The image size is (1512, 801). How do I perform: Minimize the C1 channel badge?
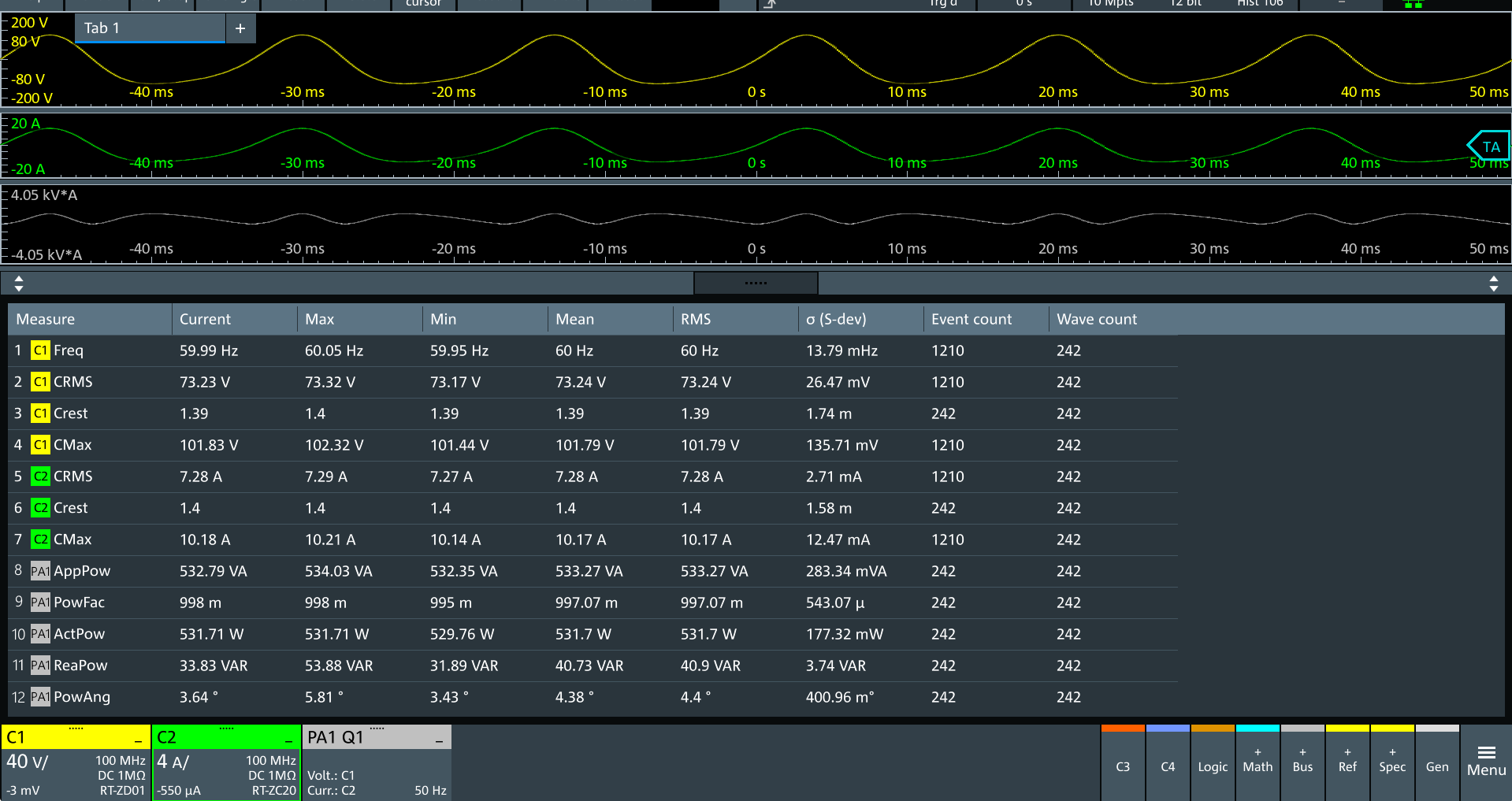tap(138, 740)
